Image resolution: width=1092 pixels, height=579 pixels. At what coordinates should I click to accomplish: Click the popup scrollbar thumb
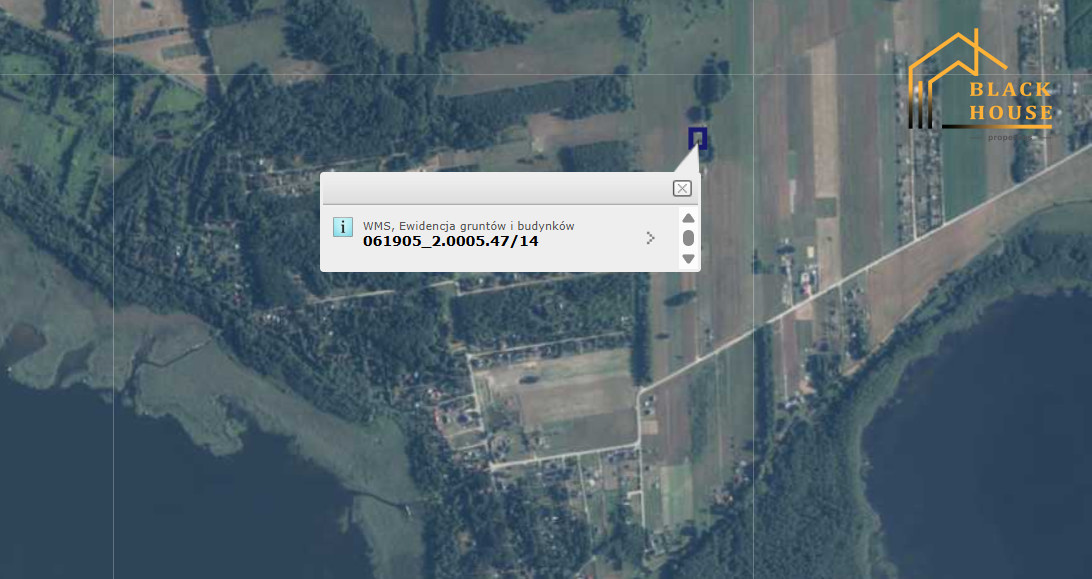(x=688, y=238)
